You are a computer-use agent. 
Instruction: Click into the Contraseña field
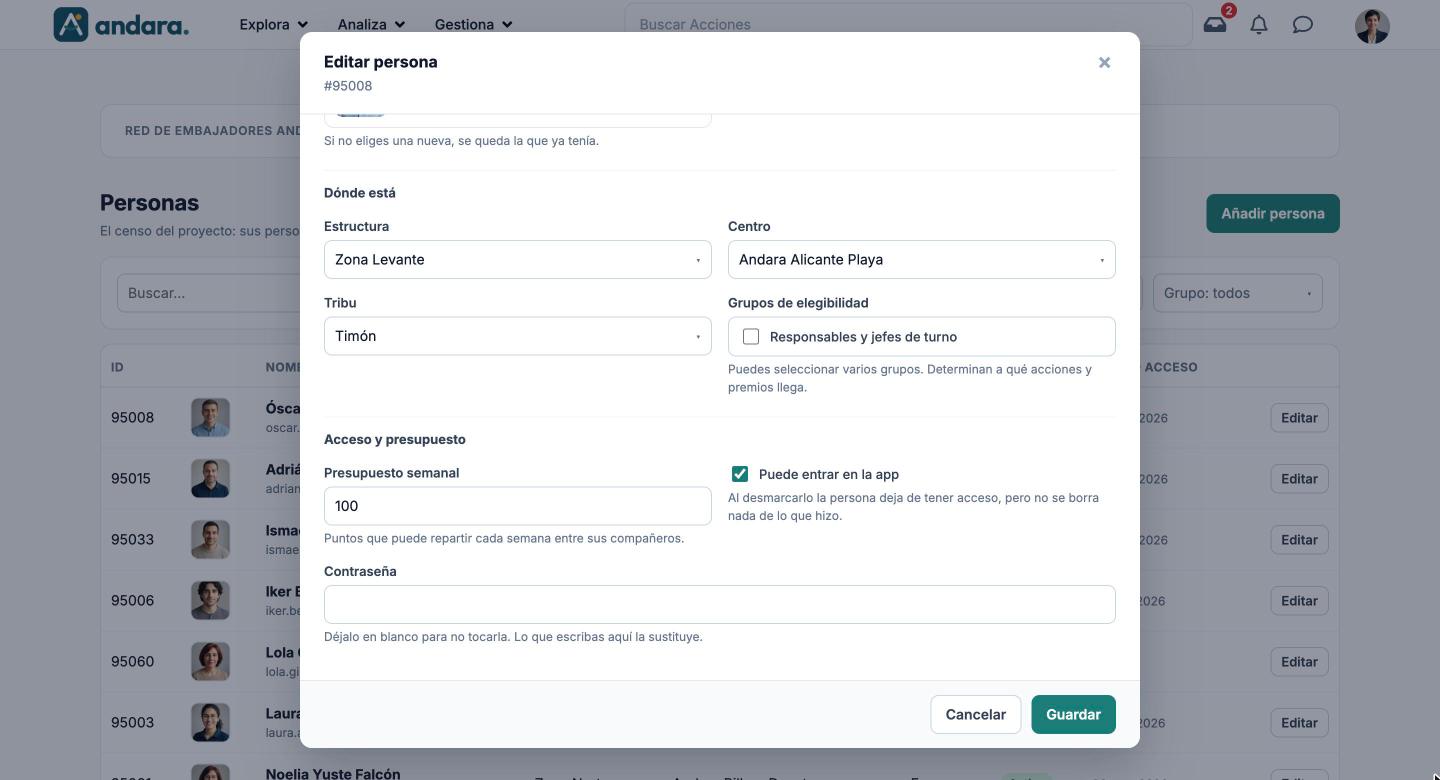pyautogui.click(x=720, y=605)
